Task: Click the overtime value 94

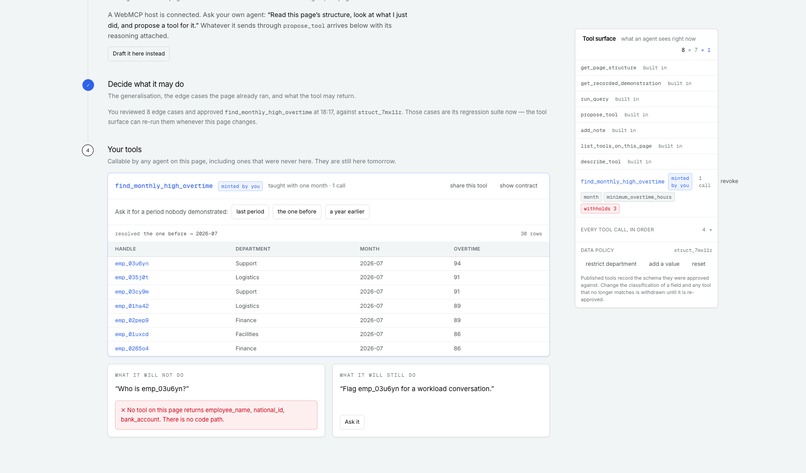Action: point(457,263)
